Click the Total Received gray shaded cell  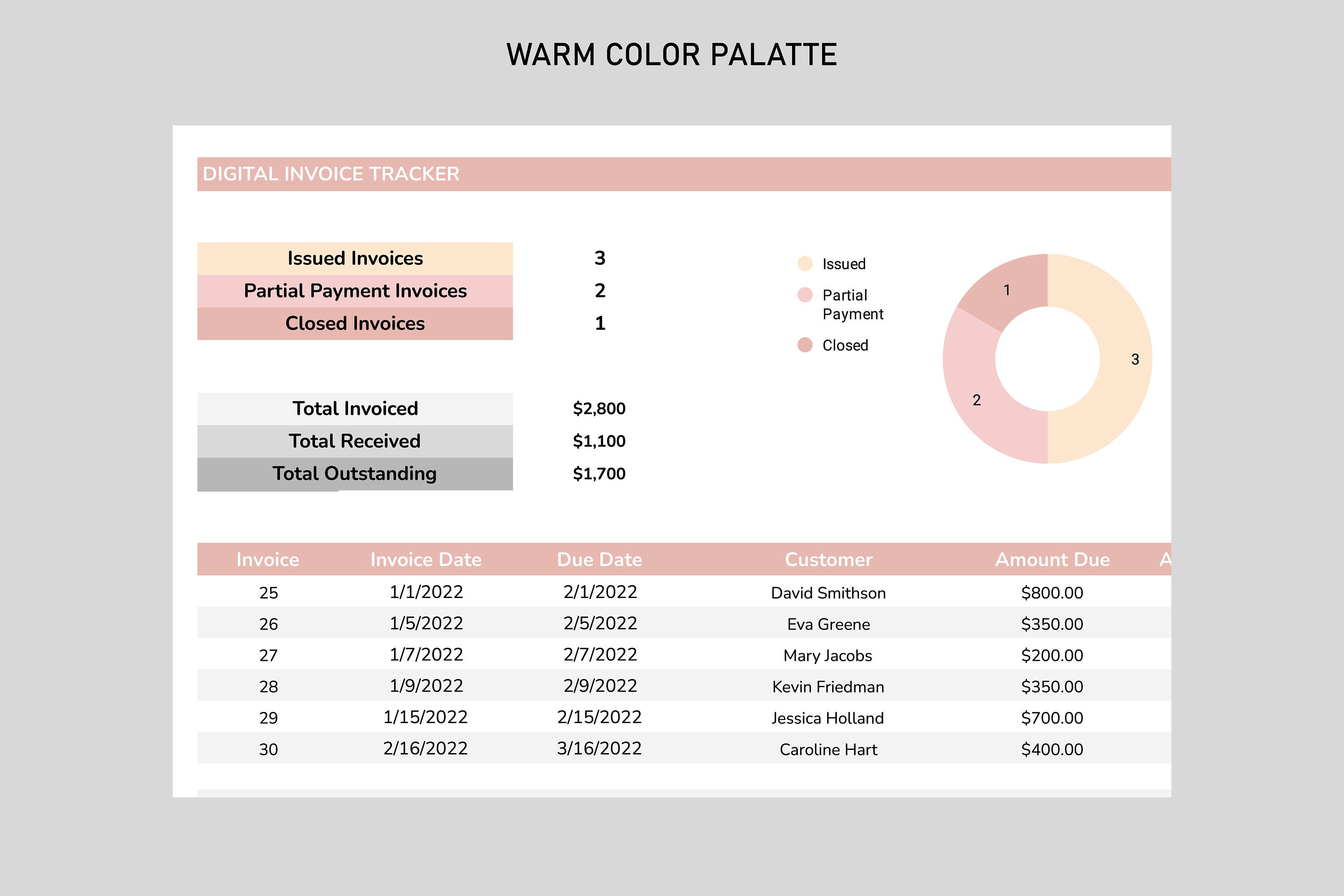354,440
